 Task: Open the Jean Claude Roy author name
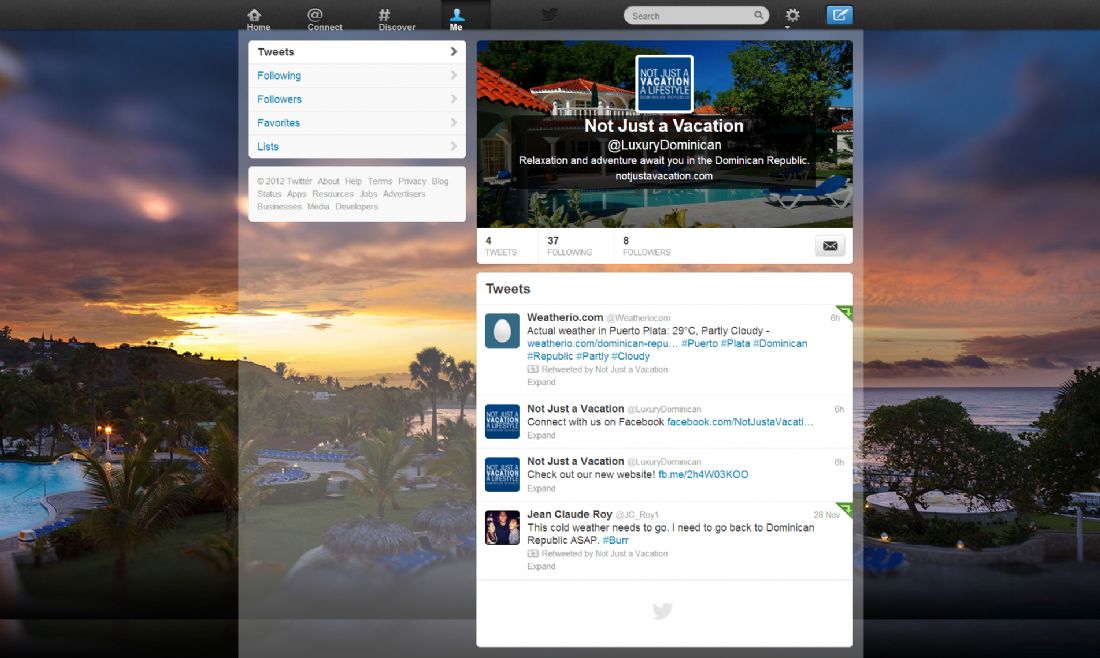[570, 514]
